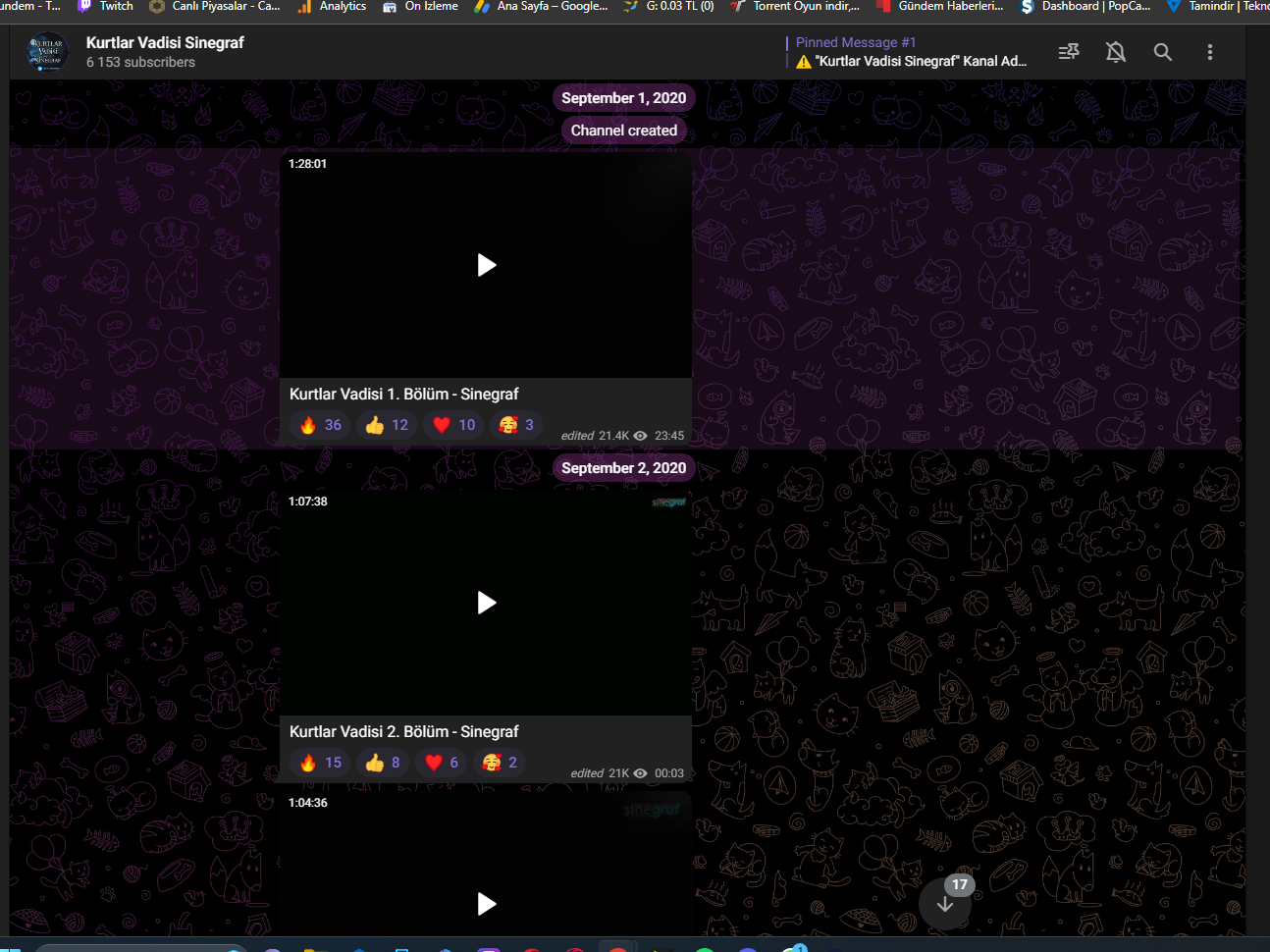The image size is (1270, 952).
Task: Click smiling-hearts reaction showing 3
Action: tap(516, 425)
